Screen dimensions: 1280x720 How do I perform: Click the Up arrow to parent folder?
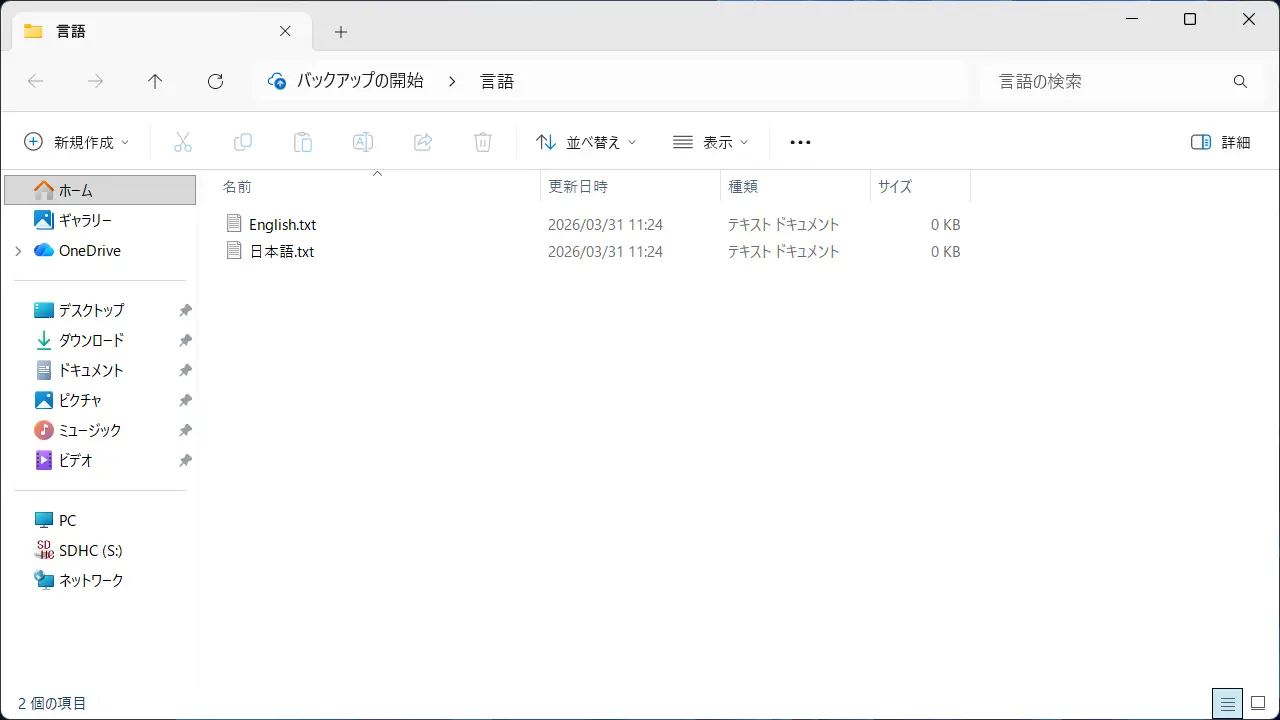[x=155, y=82]
